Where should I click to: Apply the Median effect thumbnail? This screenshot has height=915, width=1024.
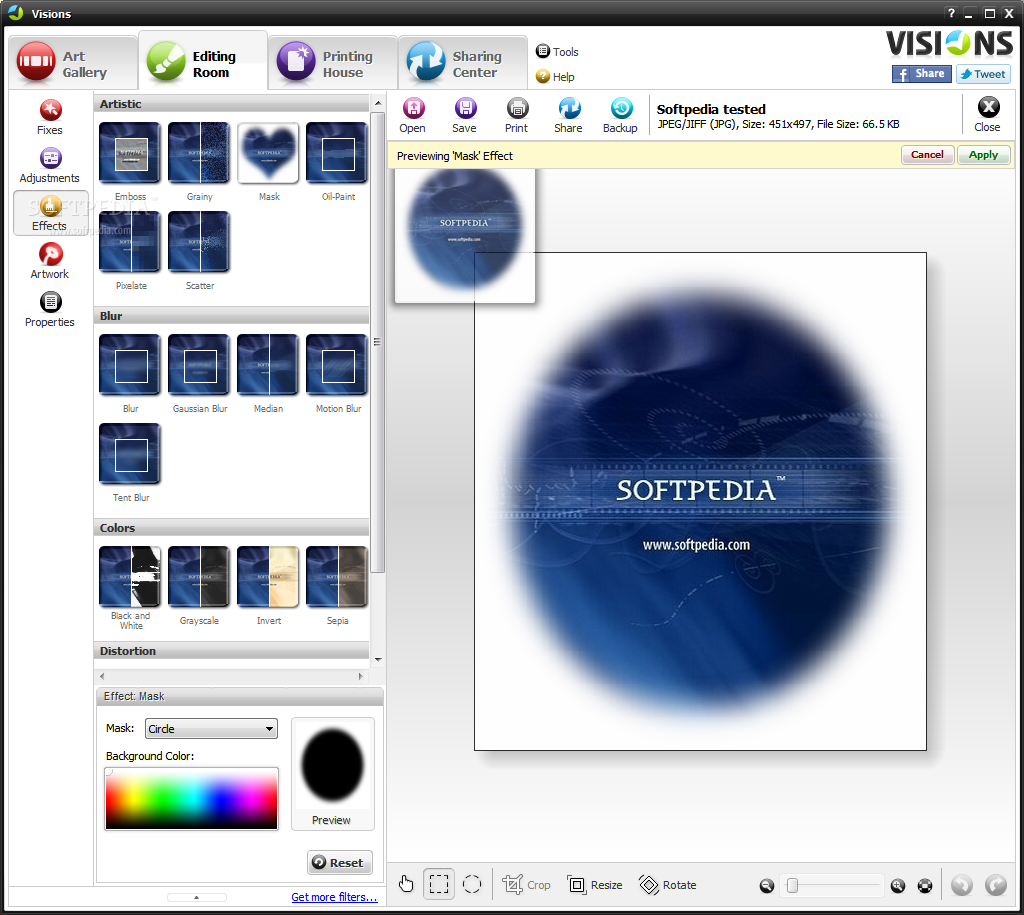(x=268, y=365)
